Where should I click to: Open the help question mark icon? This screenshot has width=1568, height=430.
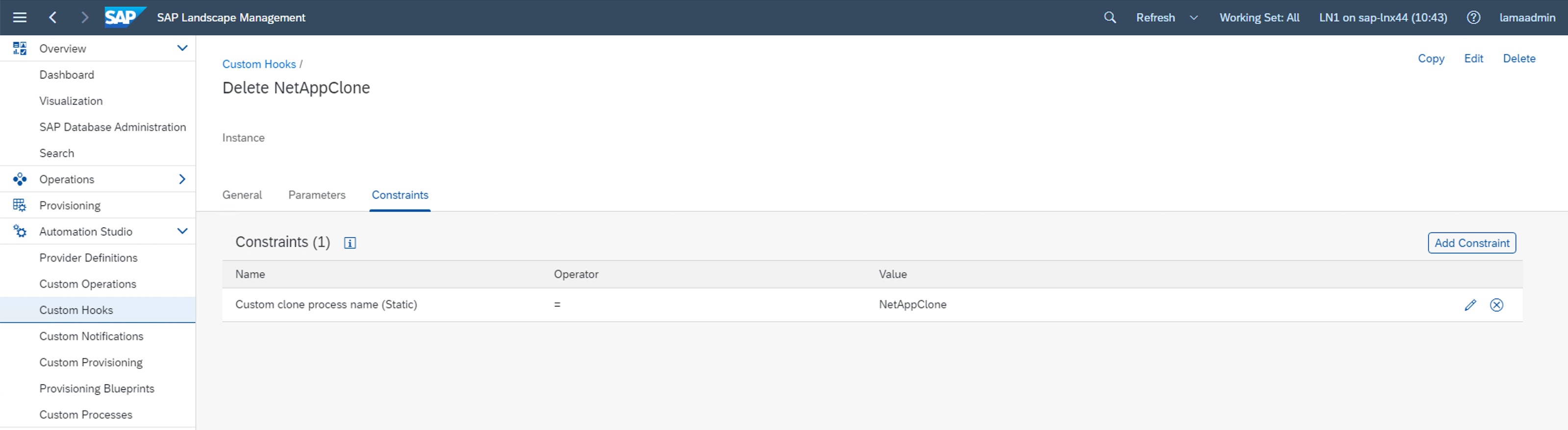(1473, 18)
